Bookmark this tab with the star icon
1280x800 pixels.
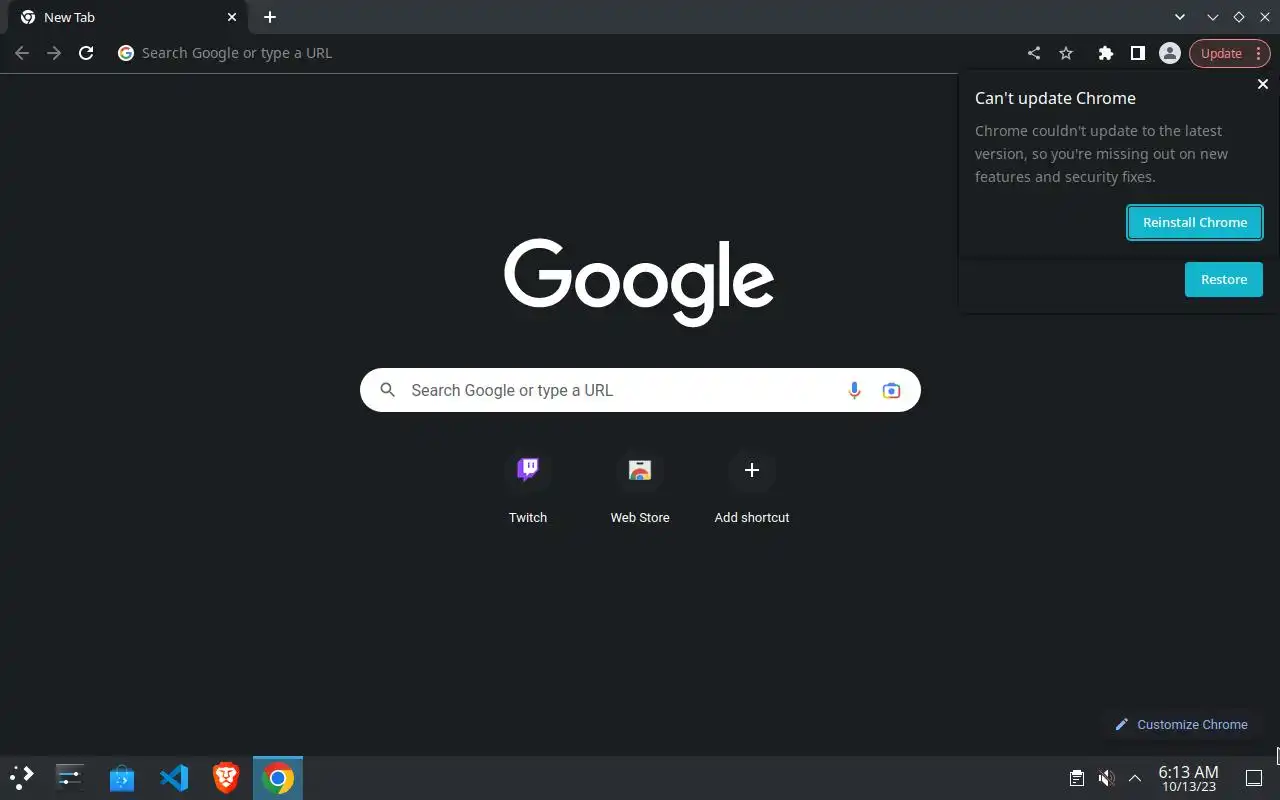point(1066,53)
